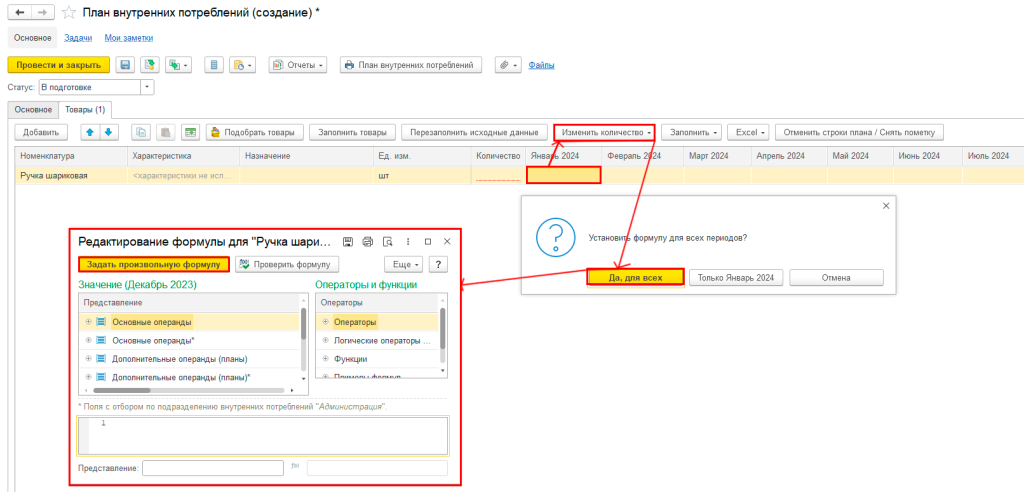The height and width of the screenshot is (492, 1024).
Task: Expand the Функции operators node
Action: (324, 358)
